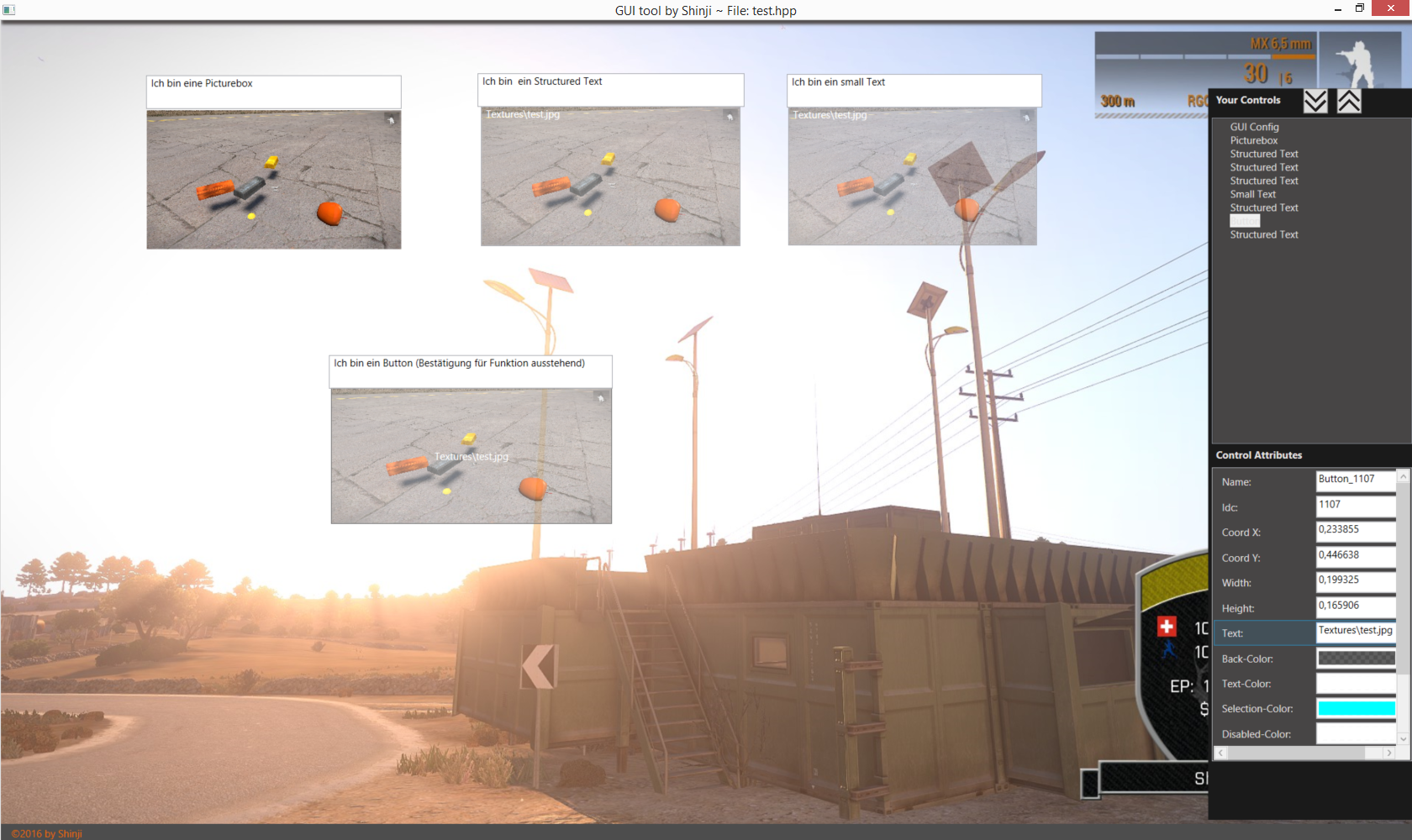Select highlighted Button entry in controls list

[1245, 221]
